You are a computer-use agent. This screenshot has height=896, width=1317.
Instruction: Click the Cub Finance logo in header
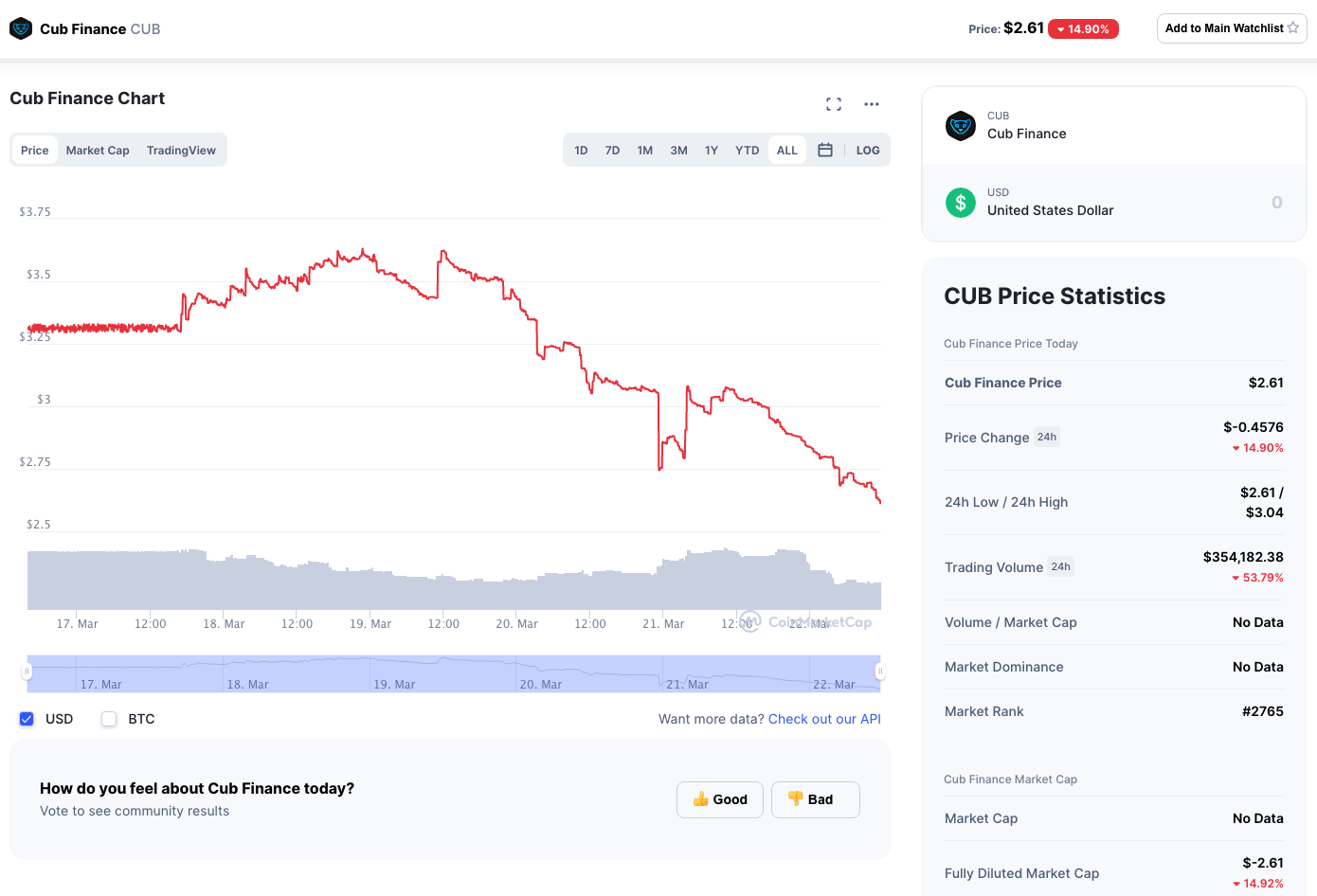(x=21, y=28)
